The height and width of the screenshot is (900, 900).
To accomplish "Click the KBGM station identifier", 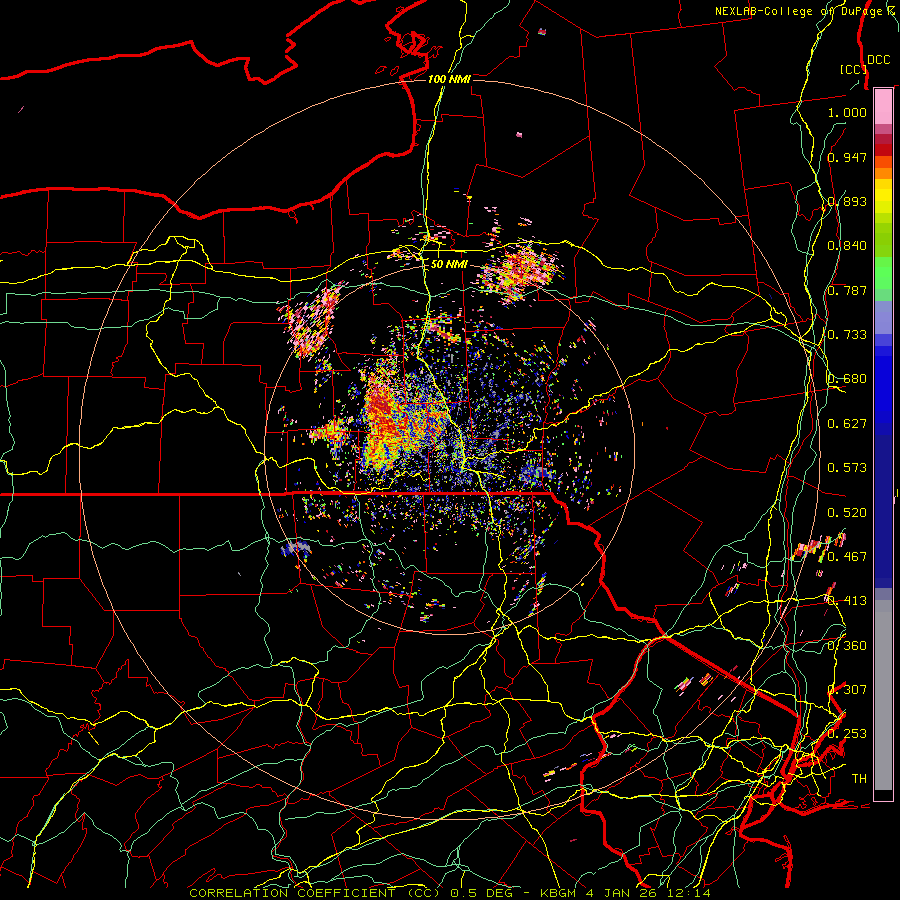I will point(559,893).
